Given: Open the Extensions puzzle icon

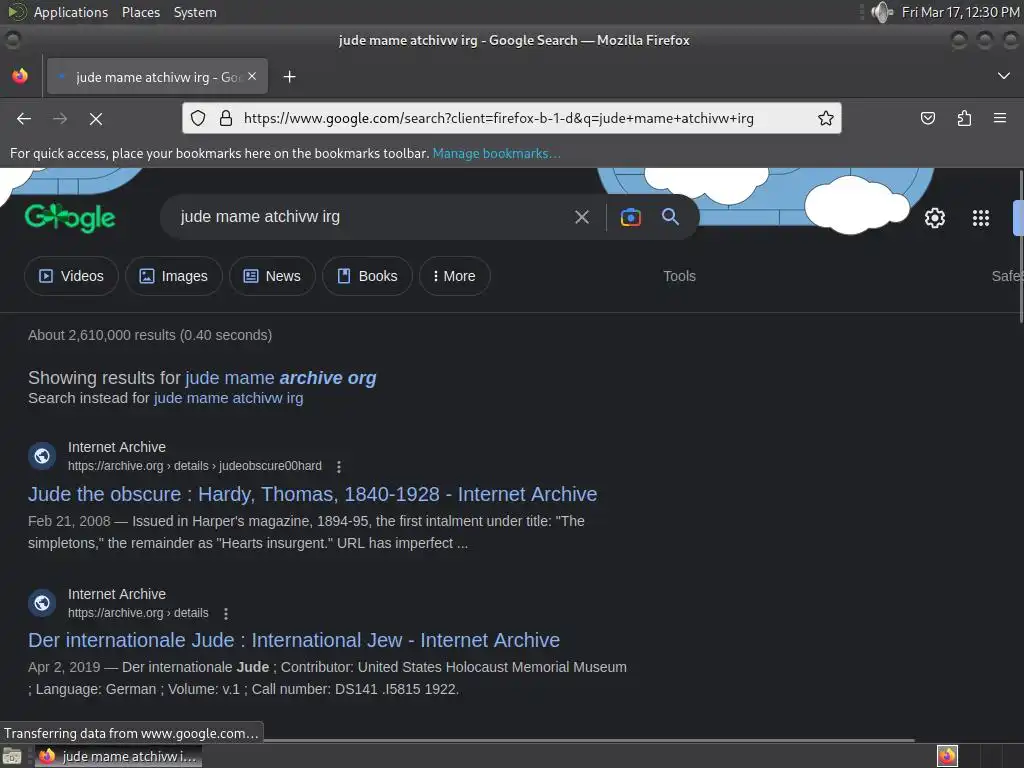Looking at the screenshot, I should tap(964, 118).
